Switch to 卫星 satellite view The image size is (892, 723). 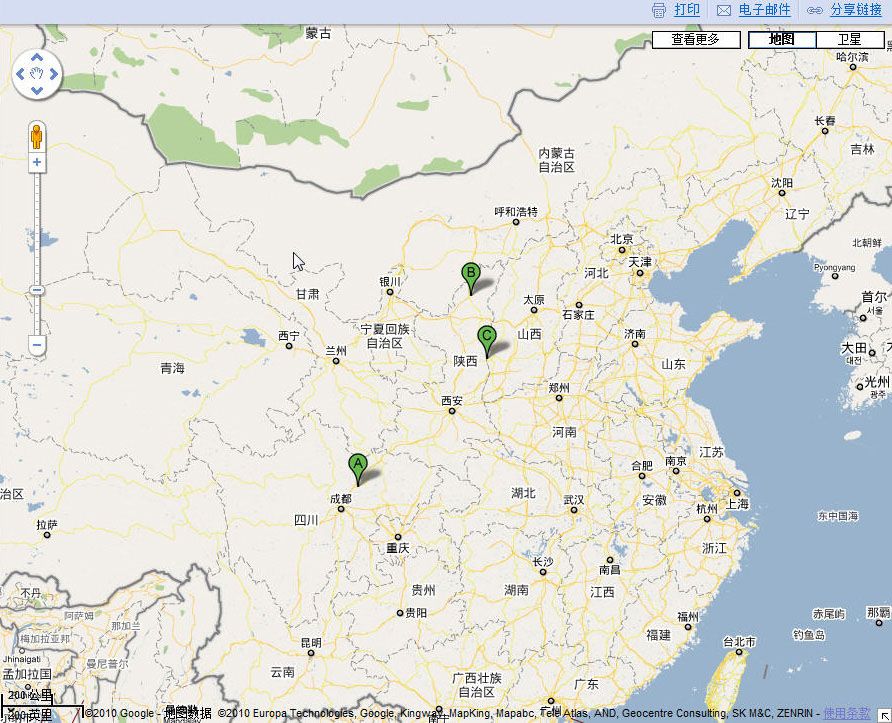(849, 40)
